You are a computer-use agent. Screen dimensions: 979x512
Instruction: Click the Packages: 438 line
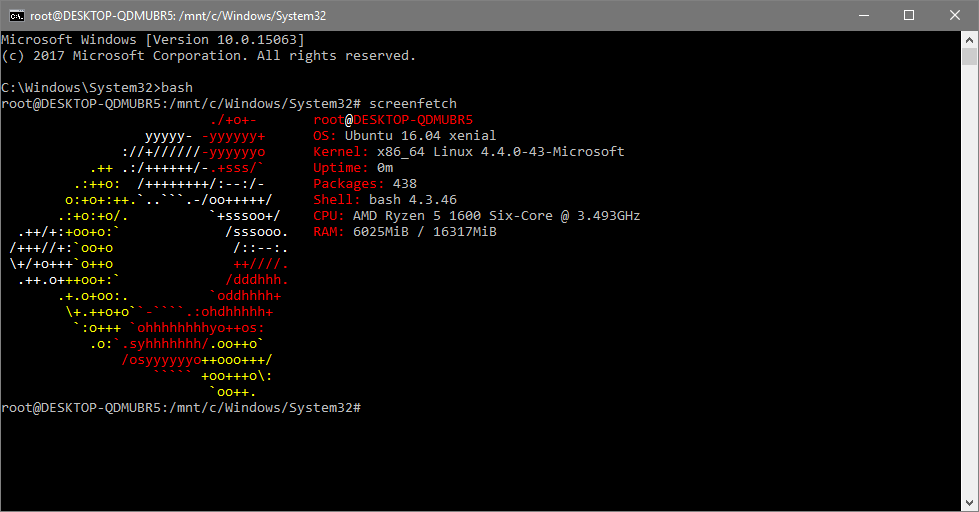[x=365, y=184]
